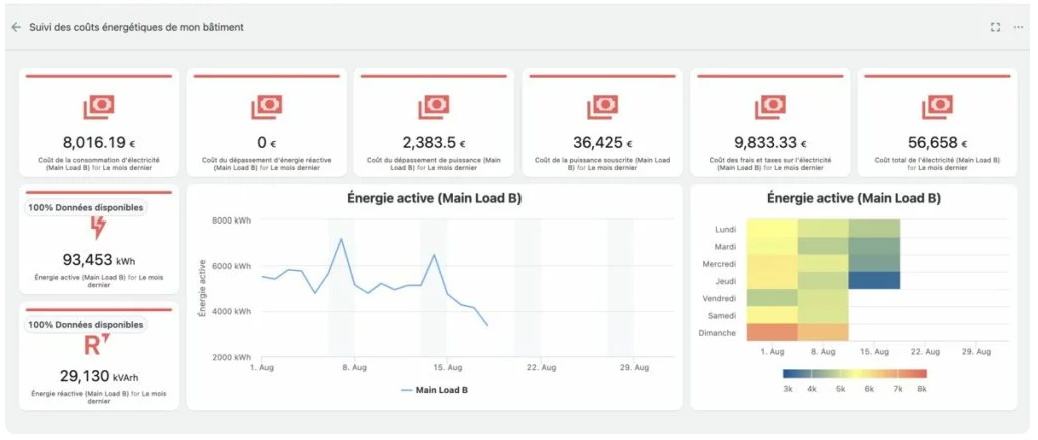The image size is (1038, 440).
Task: Click the total electricity cost description text
Action: tap(937, 164)
